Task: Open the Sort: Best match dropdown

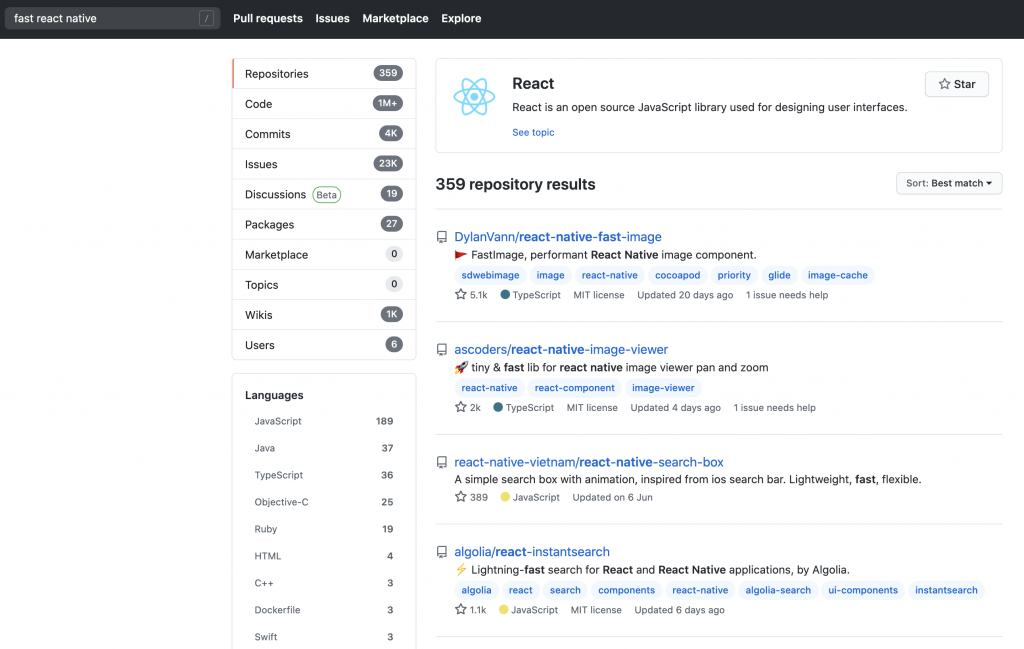Action: 949,183
